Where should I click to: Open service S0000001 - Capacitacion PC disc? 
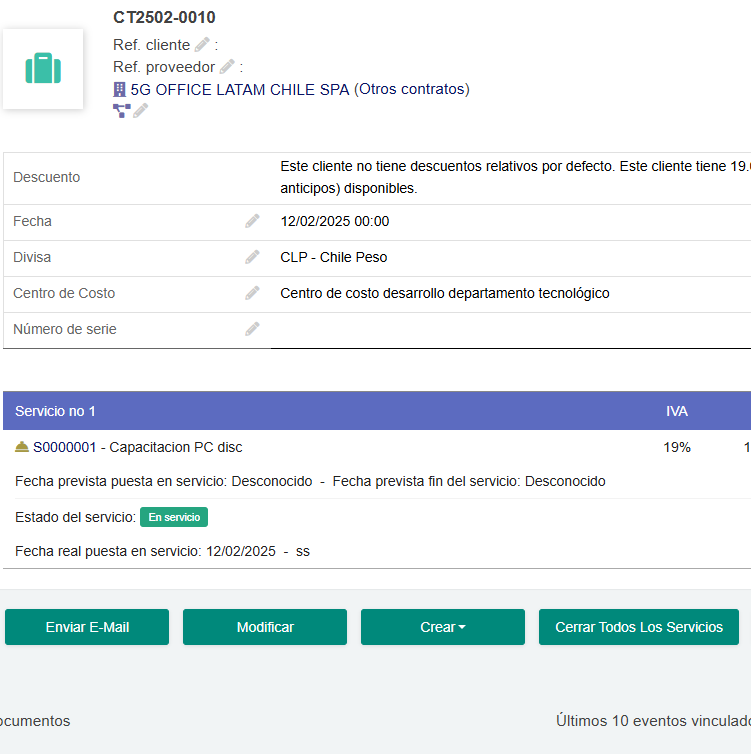(x=137, y=447)
